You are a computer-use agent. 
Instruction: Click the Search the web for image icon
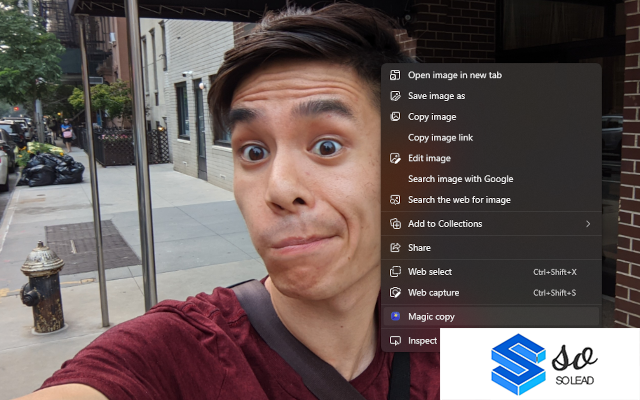tap(395, 200)
